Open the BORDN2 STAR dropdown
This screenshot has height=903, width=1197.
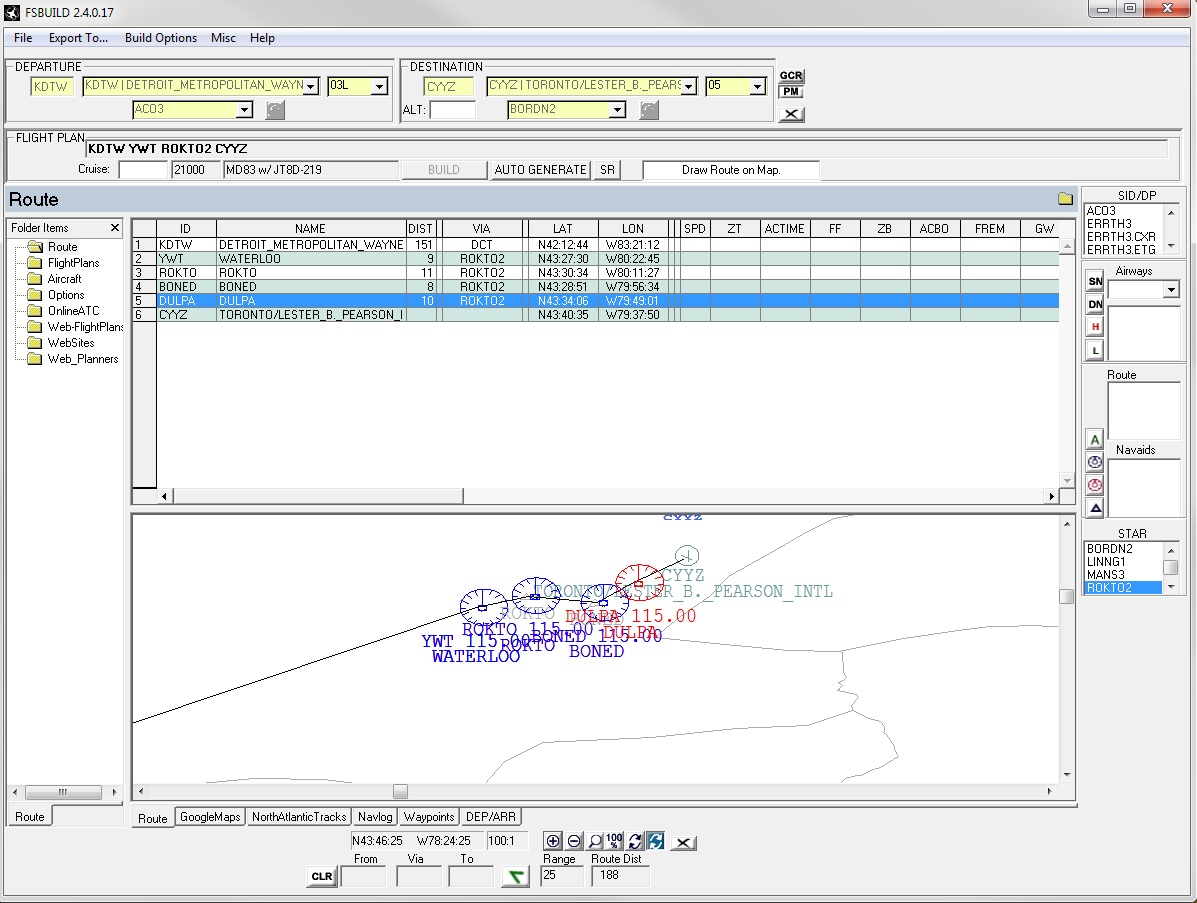pyautogui.click(x=617, y=110)
